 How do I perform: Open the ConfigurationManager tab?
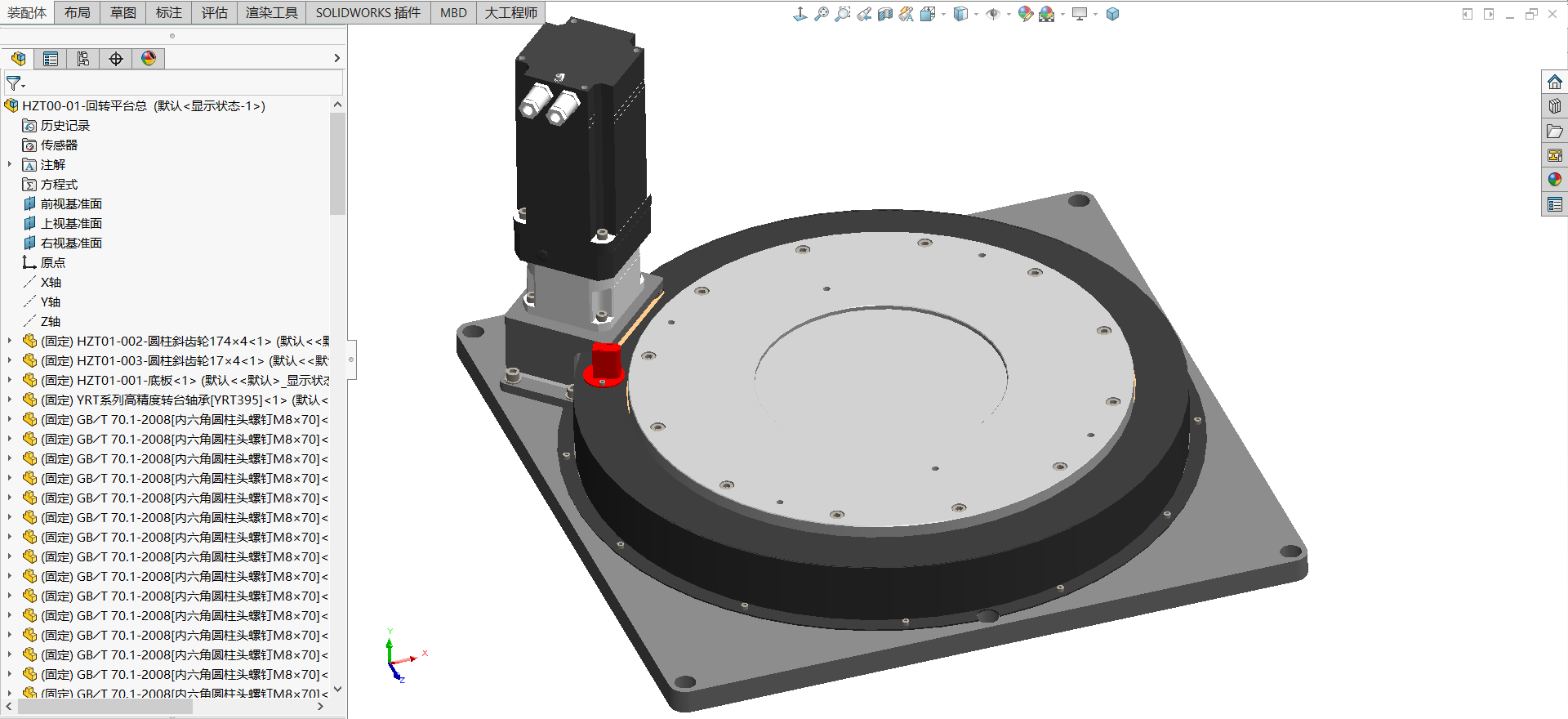[83, 59]
